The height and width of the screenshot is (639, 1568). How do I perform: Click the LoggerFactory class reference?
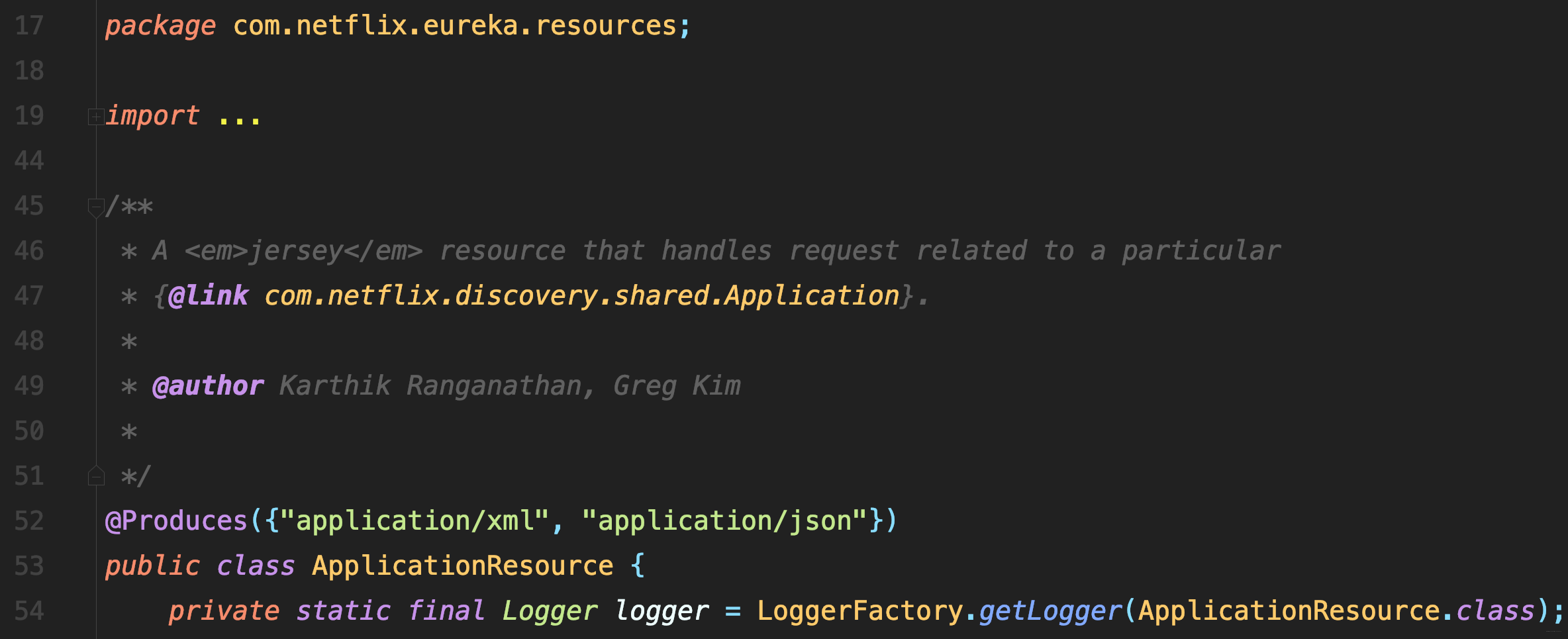click(x=859, y=611)
